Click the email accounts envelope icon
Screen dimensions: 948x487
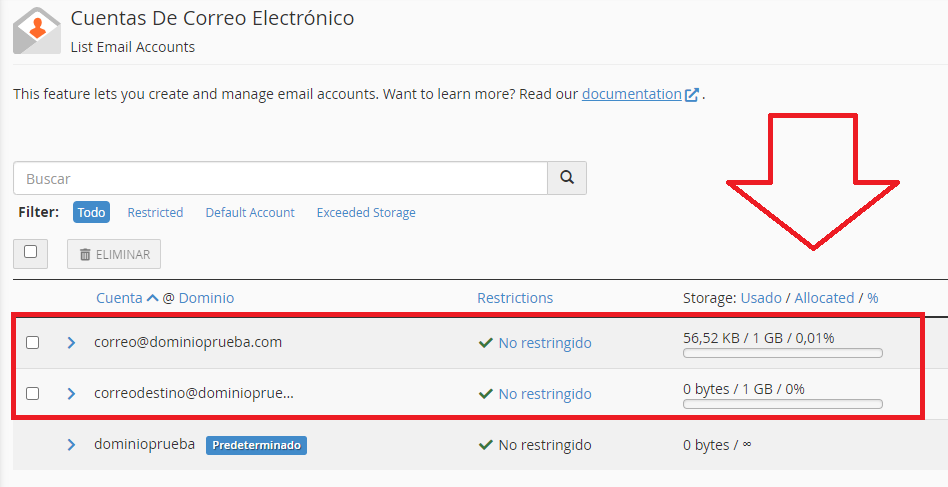point(37,30)
